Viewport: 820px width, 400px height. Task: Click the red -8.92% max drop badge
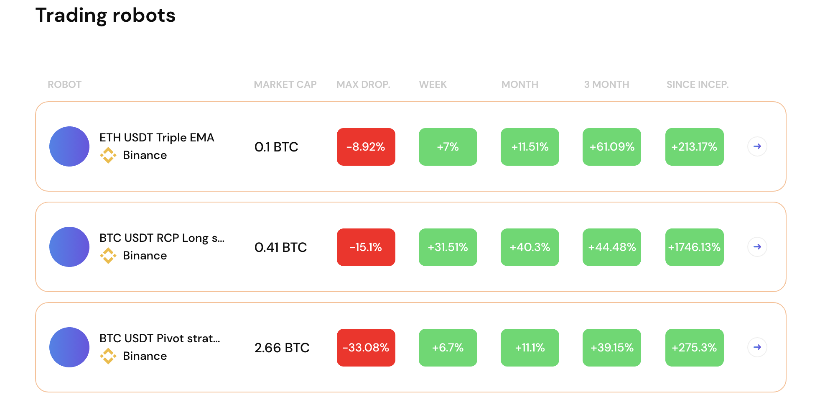[366, 147]
